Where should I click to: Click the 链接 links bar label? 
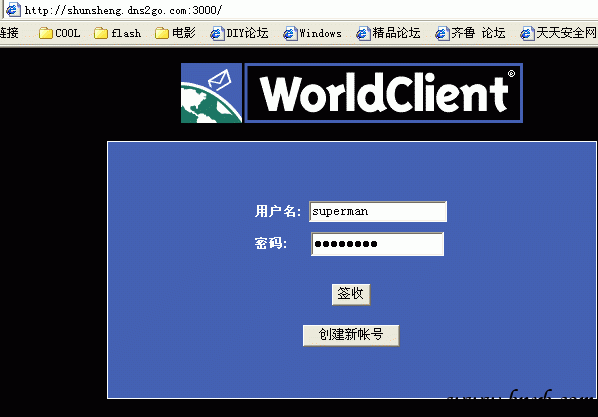coord(9,33)
